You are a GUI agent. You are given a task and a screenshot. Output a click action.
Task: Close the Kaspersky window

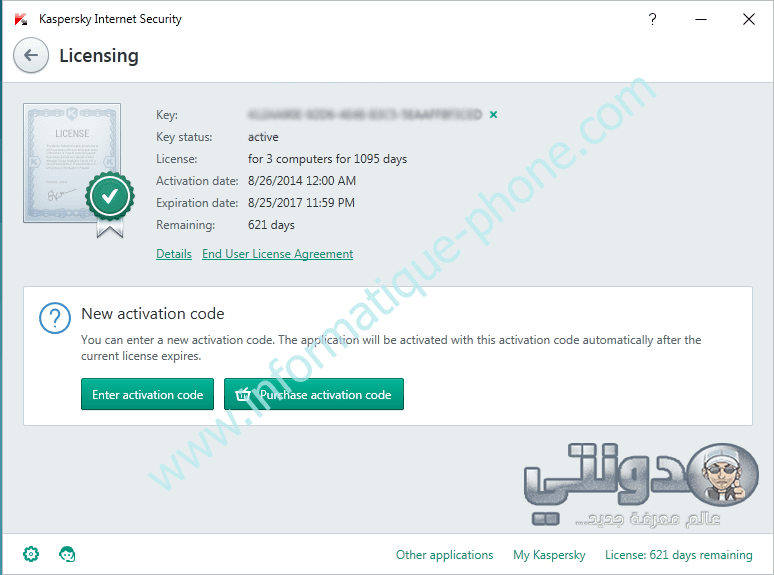pyautogui.click(x=749, y=19)
